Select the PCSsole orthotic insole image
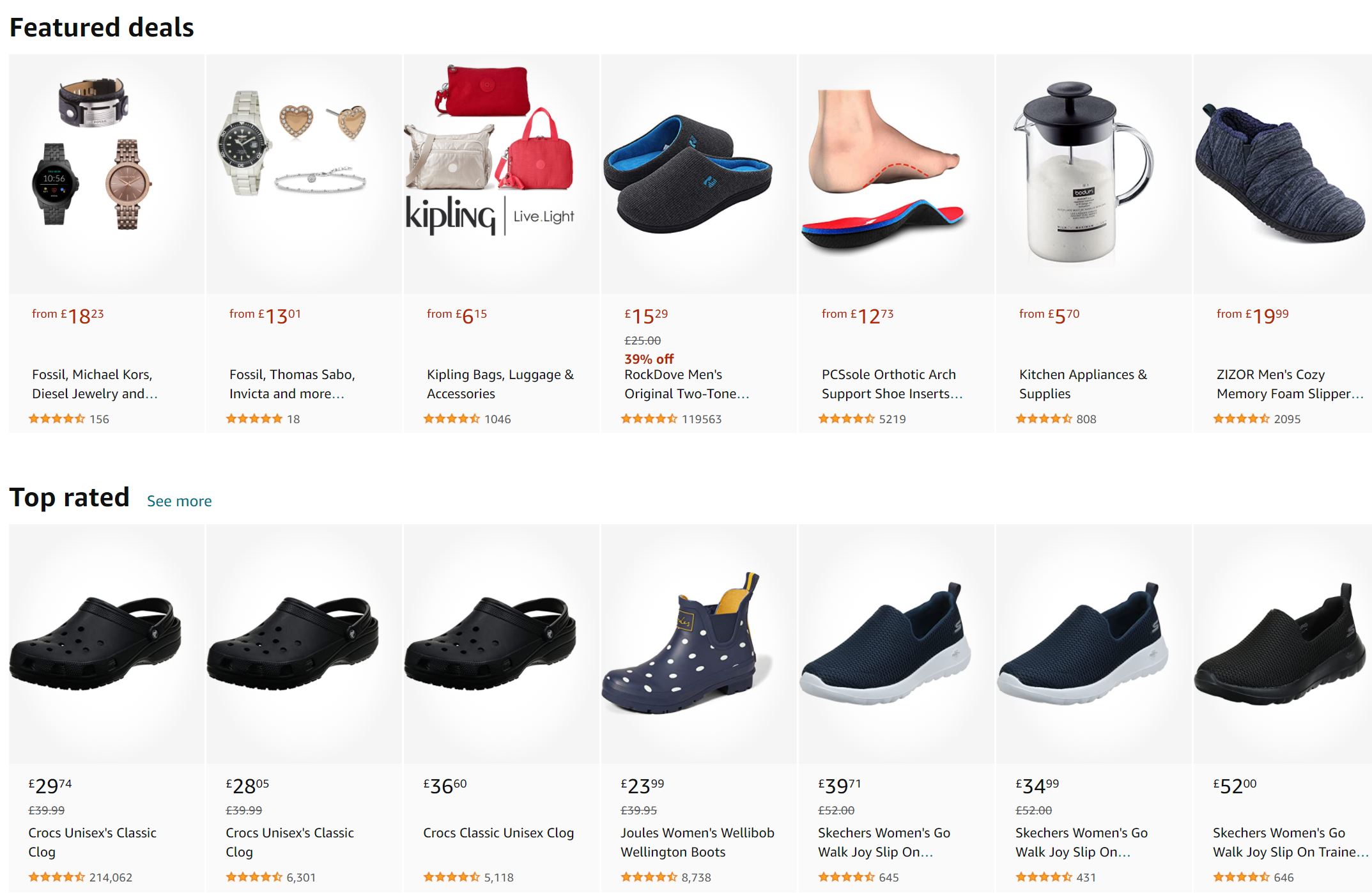The image size is (1372, 893). (897, 174)
